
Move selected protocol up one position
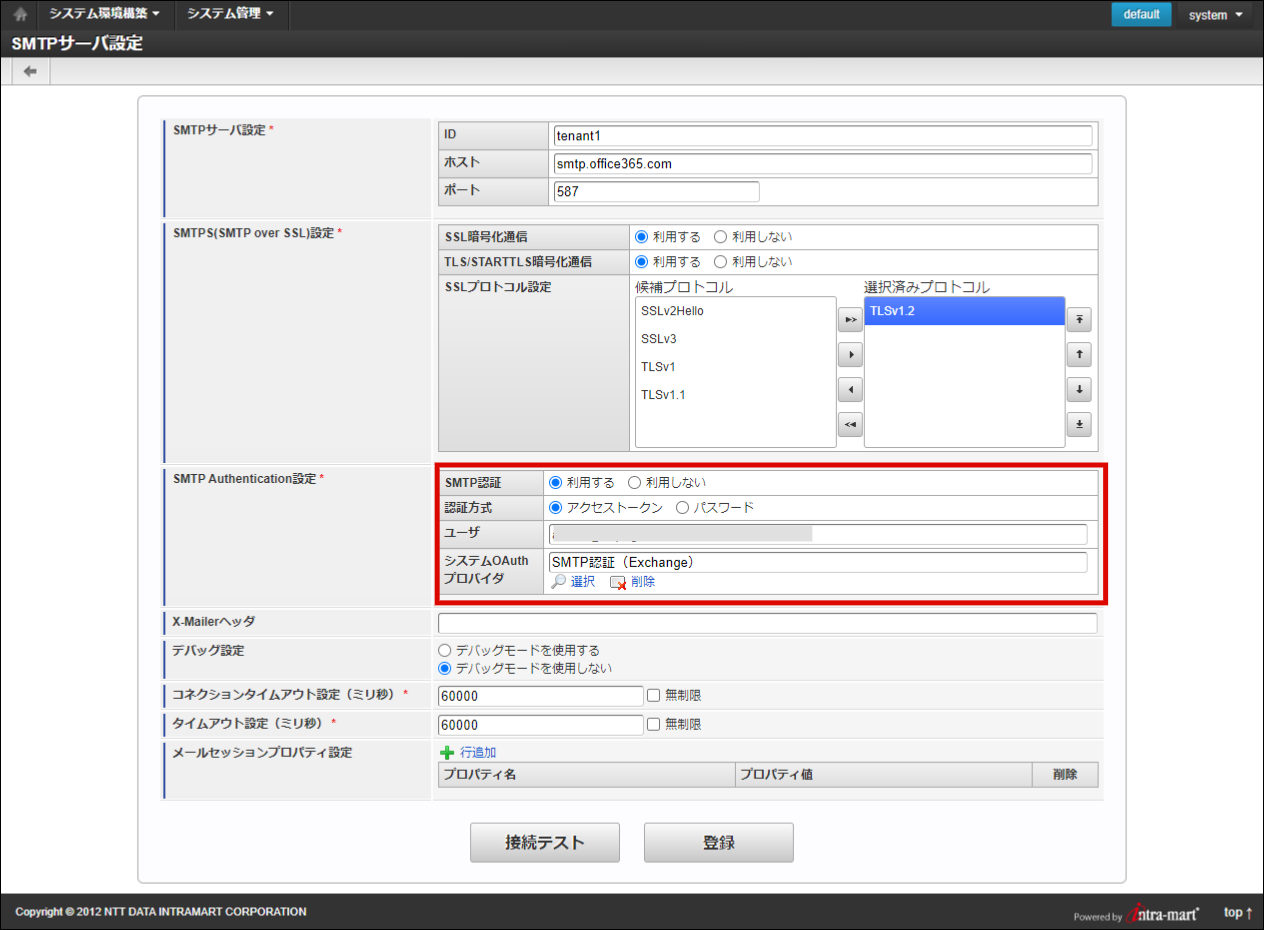(x=1078, y=355)
